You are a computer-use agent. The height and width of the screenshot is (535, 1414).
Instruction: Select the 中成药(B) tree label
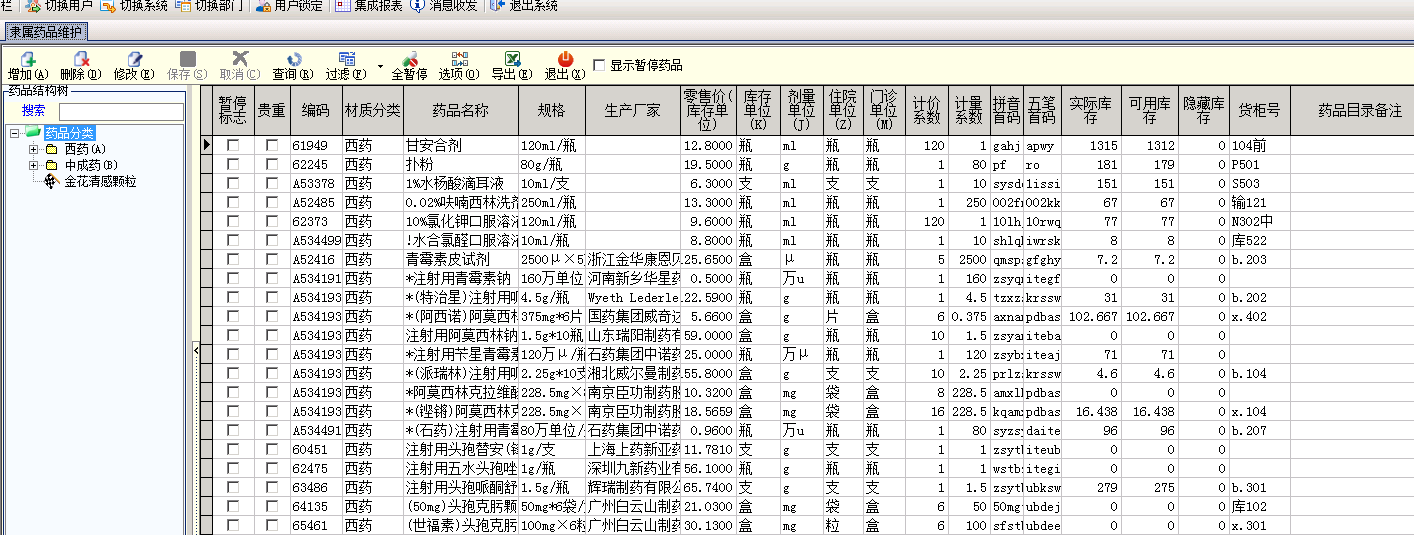[91, 165]
